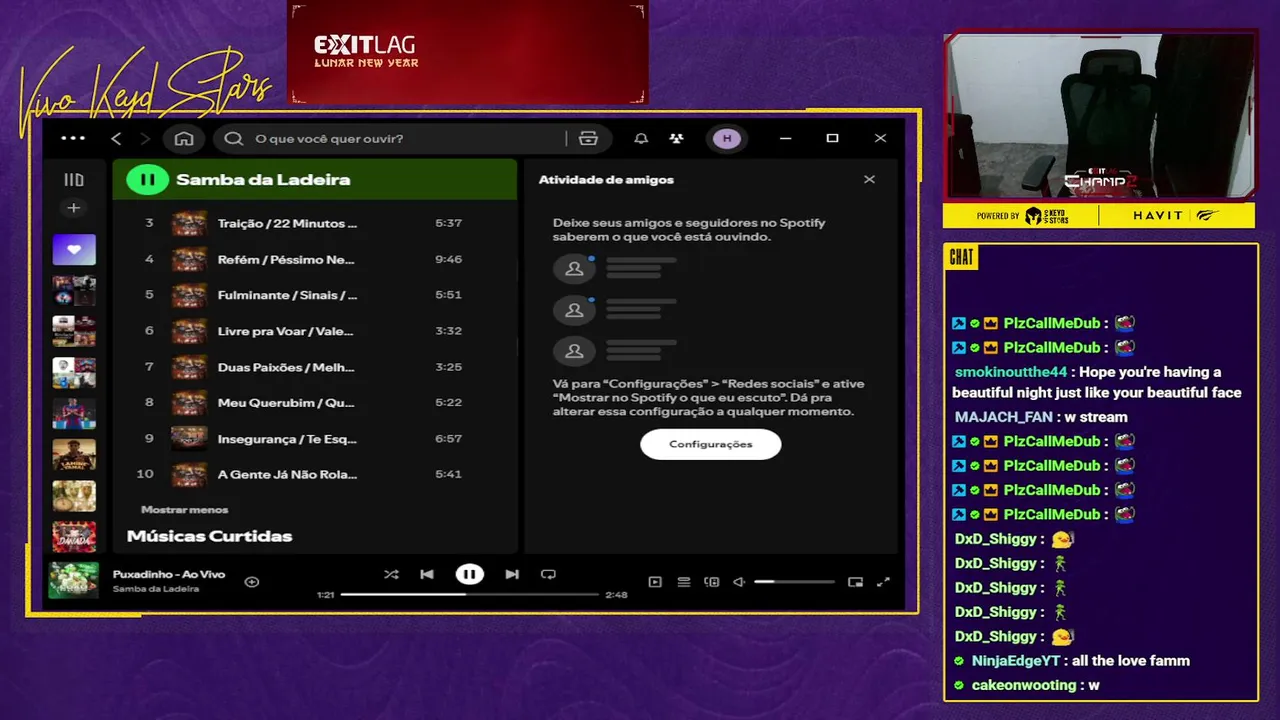The height and width of the screenshot is (720, 1280).
Task: Go back with the left arrow
Action: point(116,139)
